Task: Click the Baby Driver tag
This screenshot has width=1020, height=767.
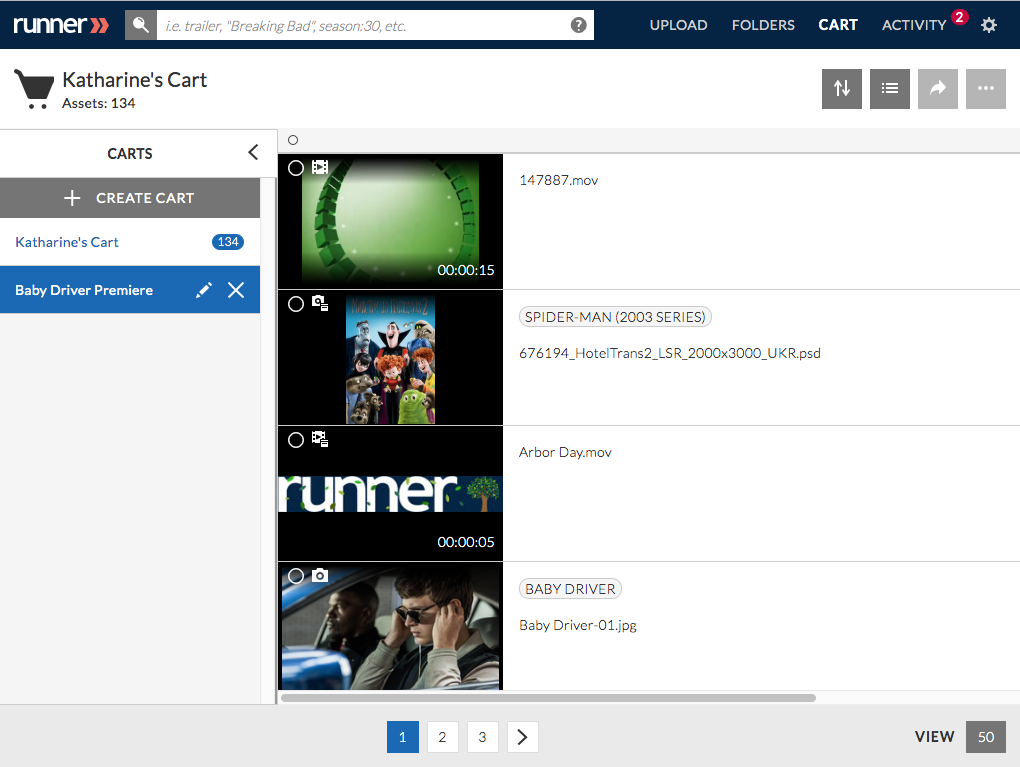Action: pyautogui.click(x=570, y=589)
